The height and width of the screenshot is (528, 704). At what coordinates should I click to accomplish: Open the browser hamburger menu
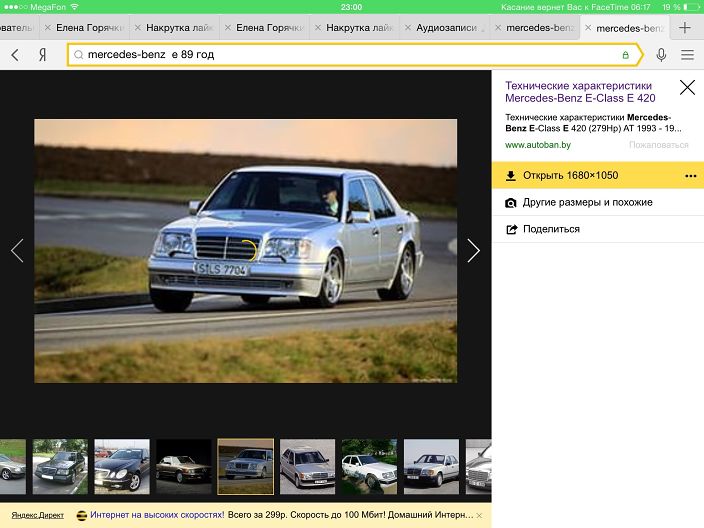(687, 55)
